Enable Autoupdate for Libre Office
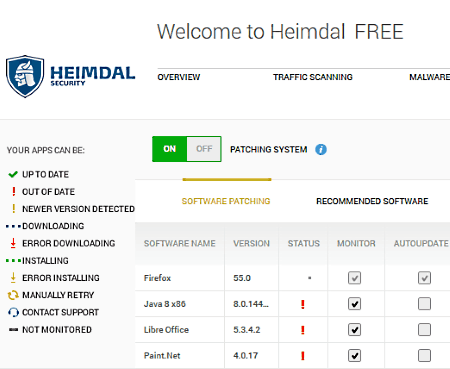This screenshot has width=450, height=369. click(424, 330)
